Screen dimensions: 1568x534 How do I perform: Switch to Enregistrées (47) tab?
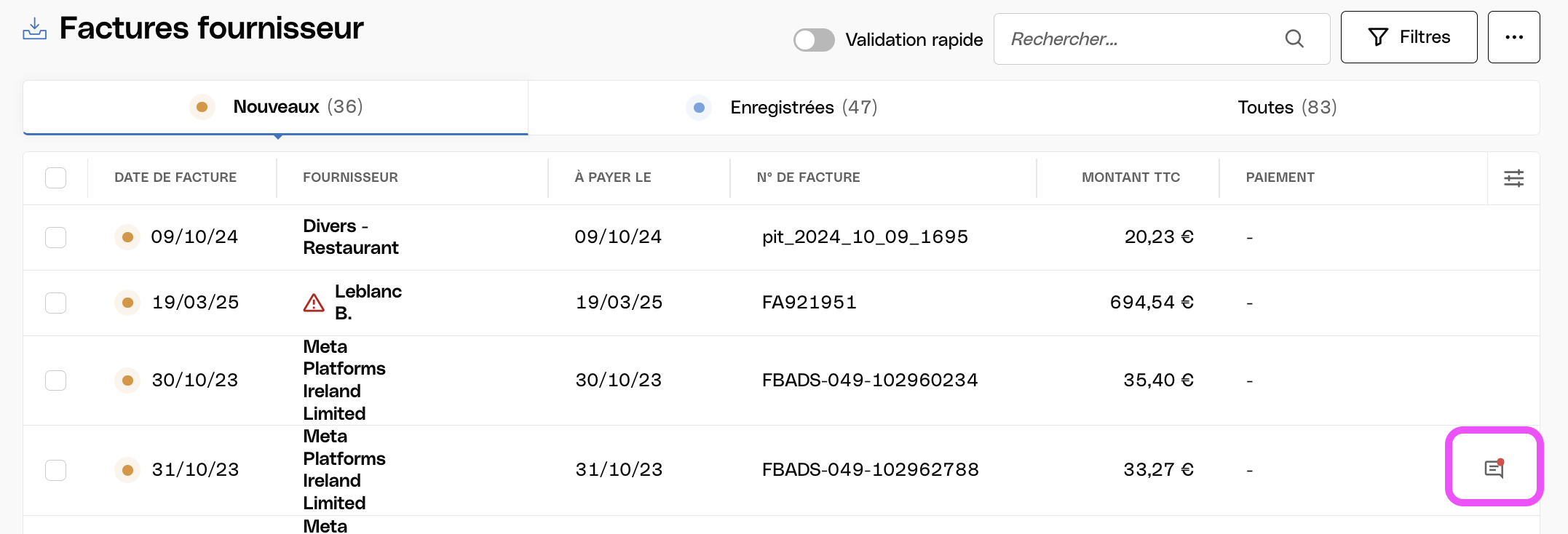[782, 108]
